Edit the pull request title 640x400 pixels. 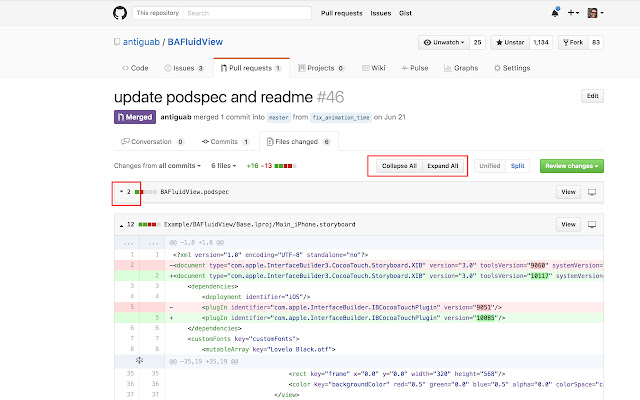pos(592,96)
